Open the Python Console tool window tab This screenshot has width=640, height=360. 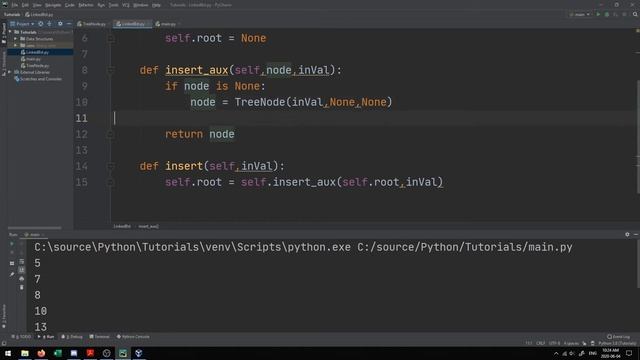(x=133, y=337)
